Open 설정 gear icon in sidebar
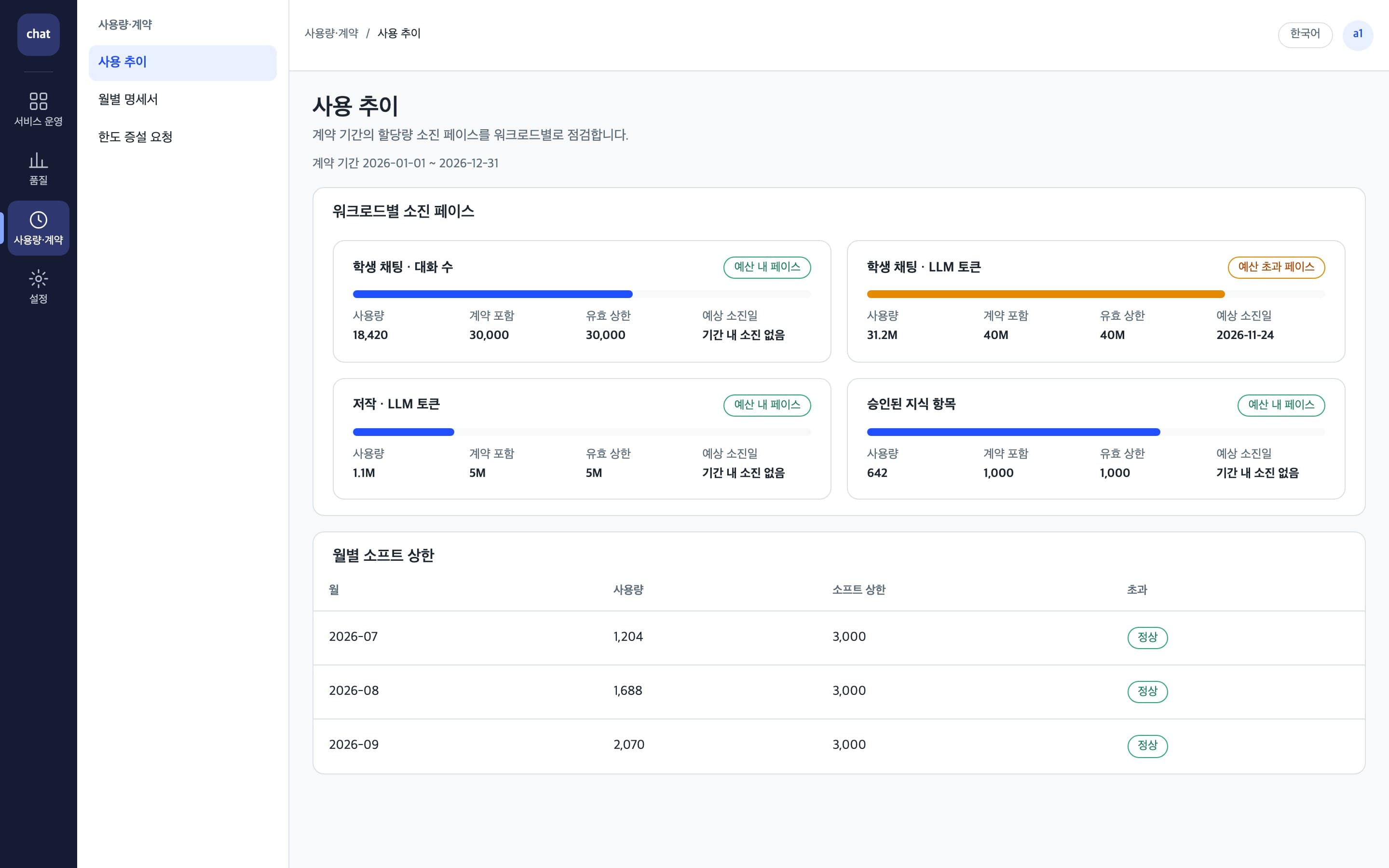This screenshot has height=868, width=1389. [x=39, y=287]
